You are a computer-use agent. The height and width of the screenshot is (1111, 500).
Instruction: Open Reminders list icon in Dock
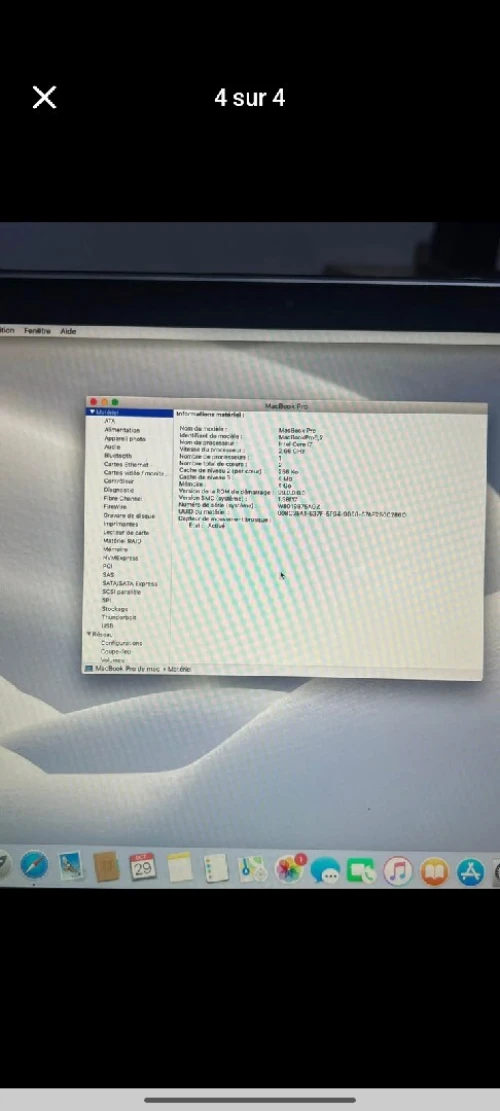215,869
